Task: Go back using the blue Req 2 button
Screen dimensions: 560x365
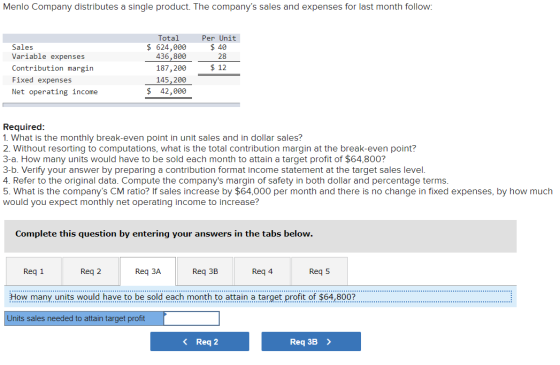Action: coord(200,341)
